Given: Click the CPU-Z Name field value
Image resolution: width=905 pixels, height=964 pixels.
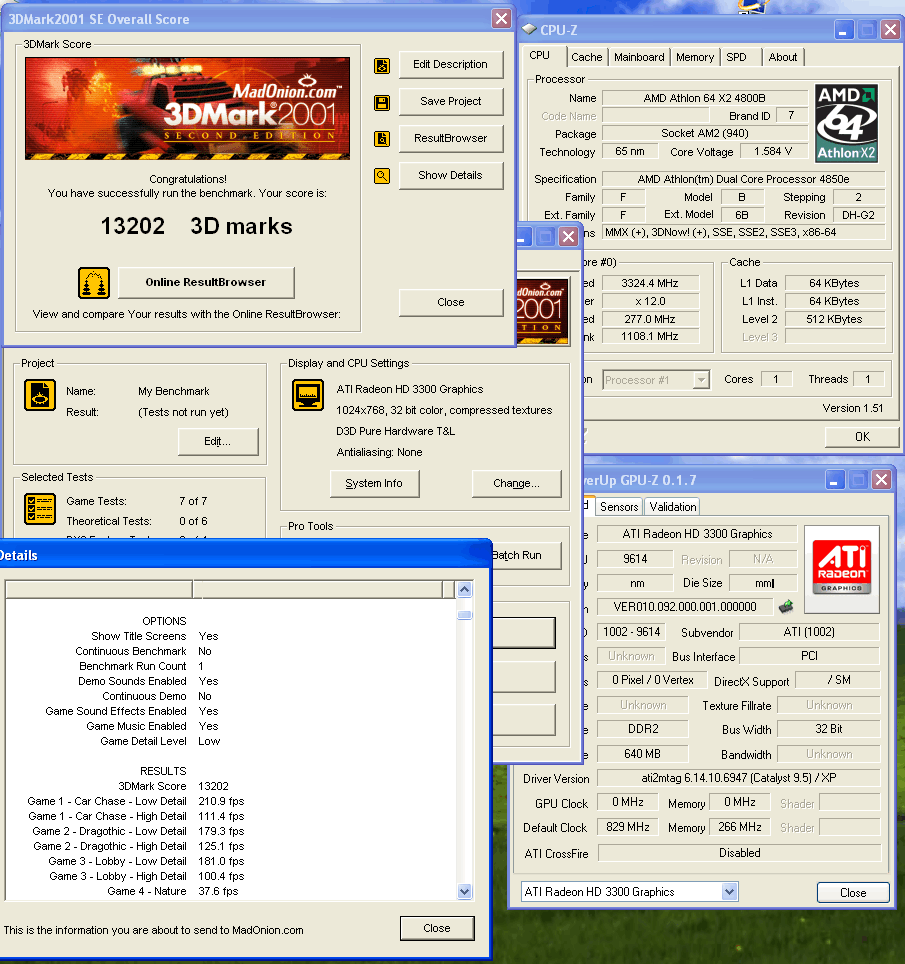Looking at the screenshot, I should pos(705,98).
